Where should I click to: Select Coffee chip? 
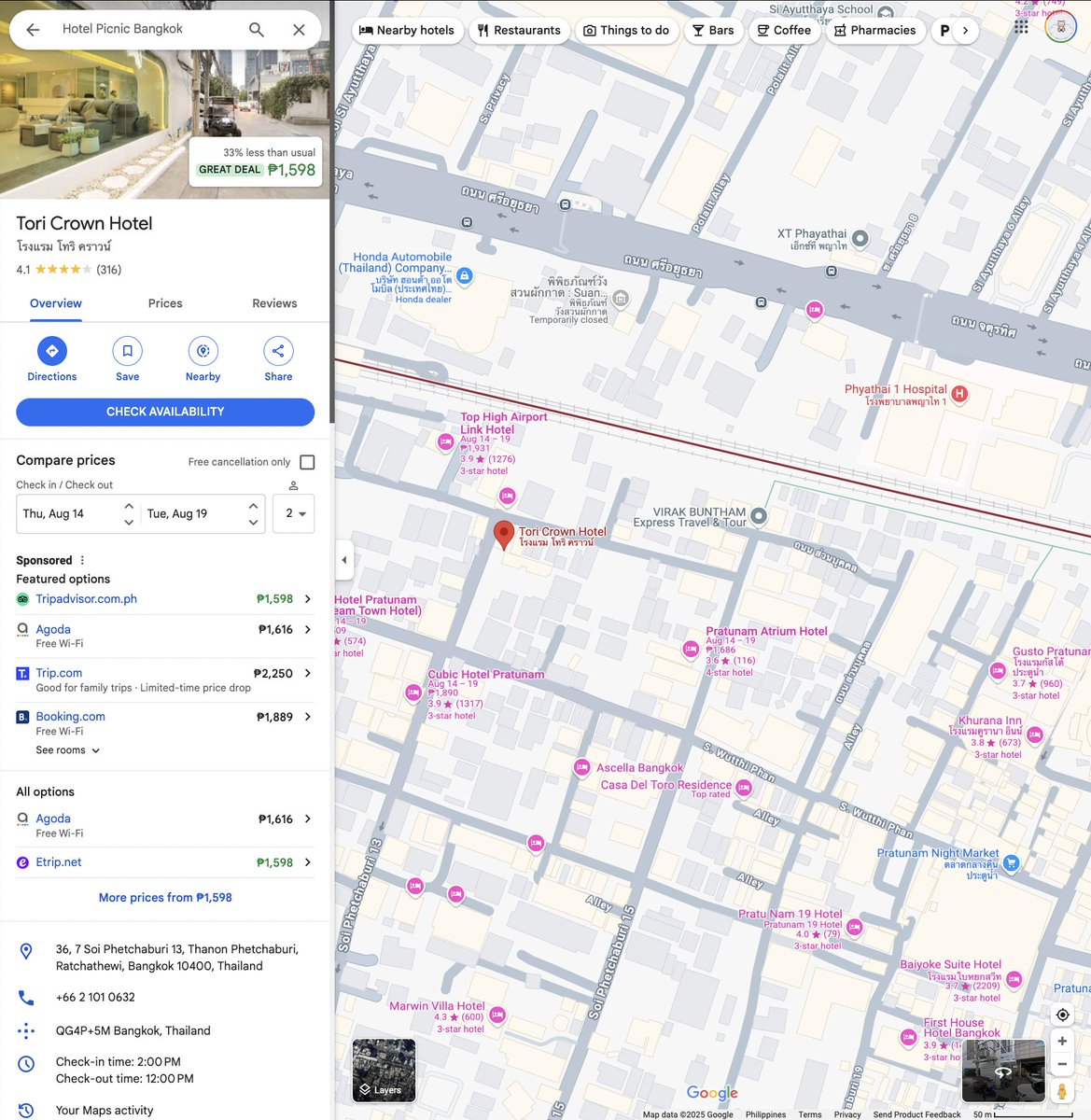click(784, 30)
